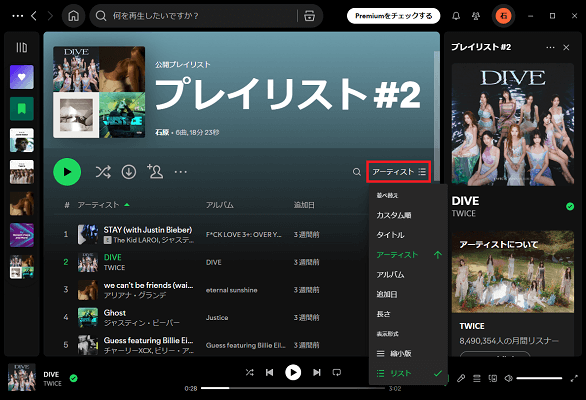
Task: Toggle saved check beside DIVE in side panel
Action: coord(570,206)
